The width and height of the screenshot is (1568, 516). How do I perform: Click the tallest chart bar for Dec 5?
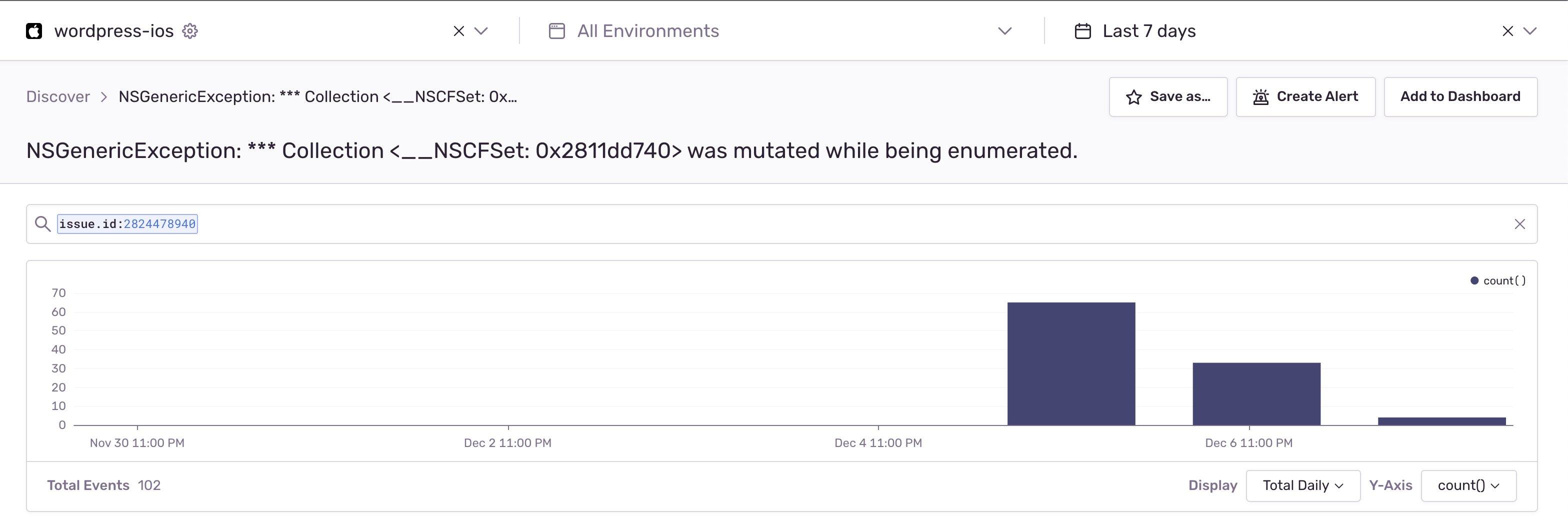(x=1070, y=364)
